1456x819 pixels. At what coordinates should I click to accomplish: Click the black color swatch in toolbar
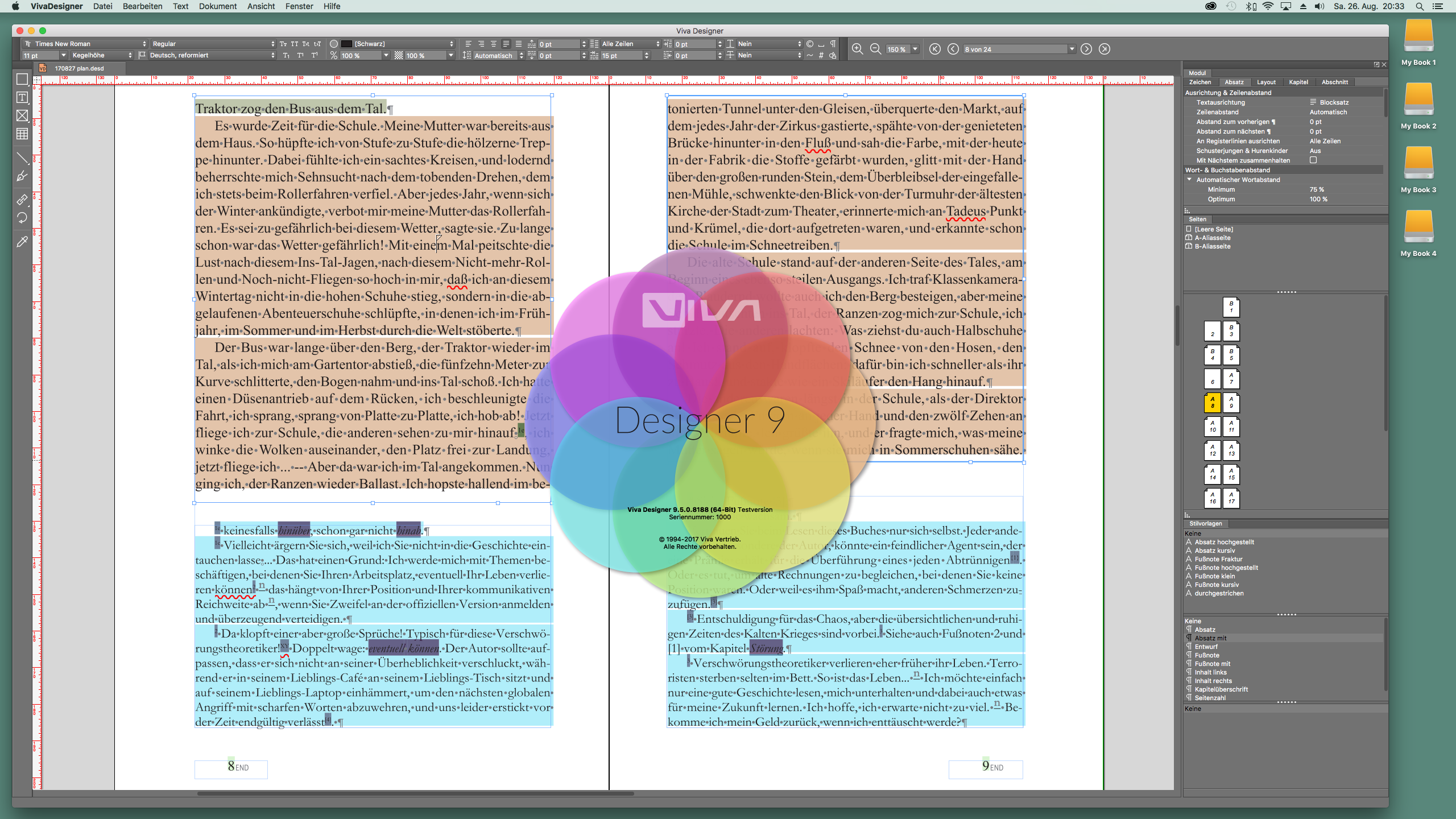coord(347,44)
